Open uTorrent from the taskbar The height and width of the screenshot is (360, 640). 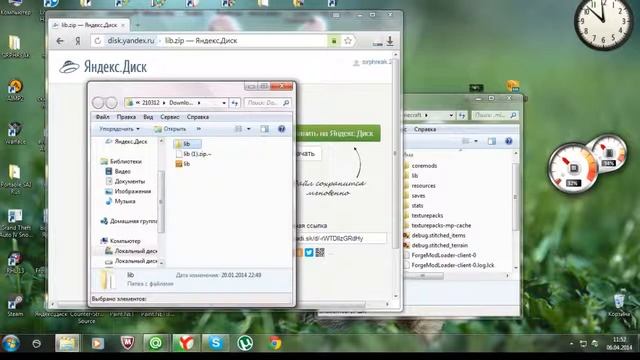click(x=245, y=343)
